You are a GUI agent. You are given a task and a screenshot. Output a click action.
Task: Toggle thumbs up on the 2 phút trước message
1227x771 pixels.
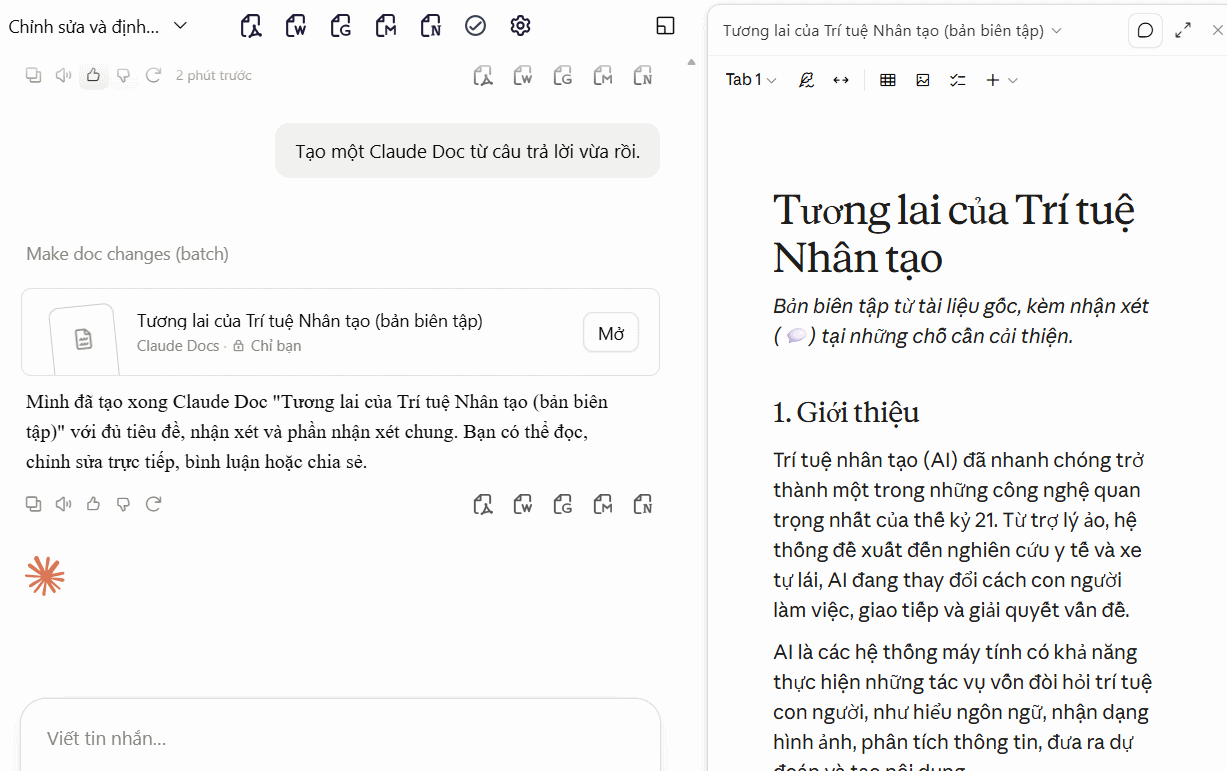tap(94, 75)
